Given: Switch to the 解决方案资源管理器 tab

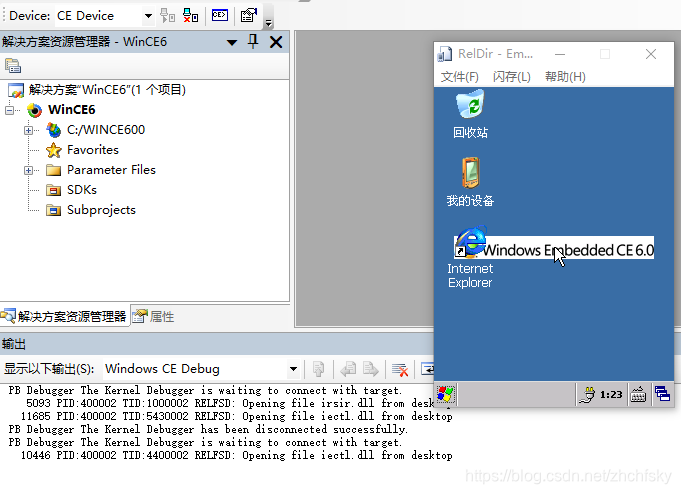Looking at the screenshot, I should coord(64,316).
